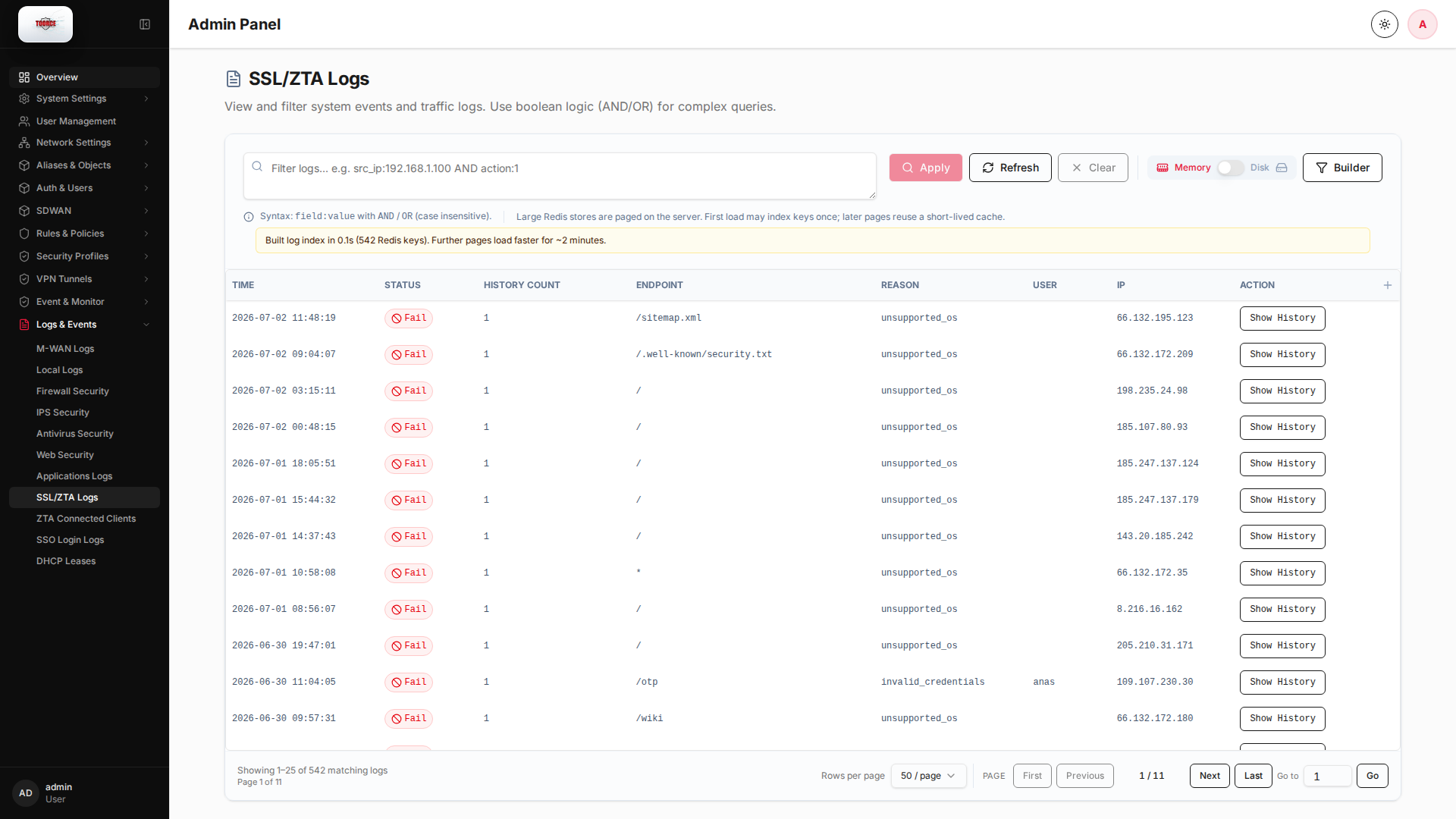The width and height of the screenshot is (1456, 819).
Task: Collapse Logs & Events submenu
Action: (x=146, y=325)
